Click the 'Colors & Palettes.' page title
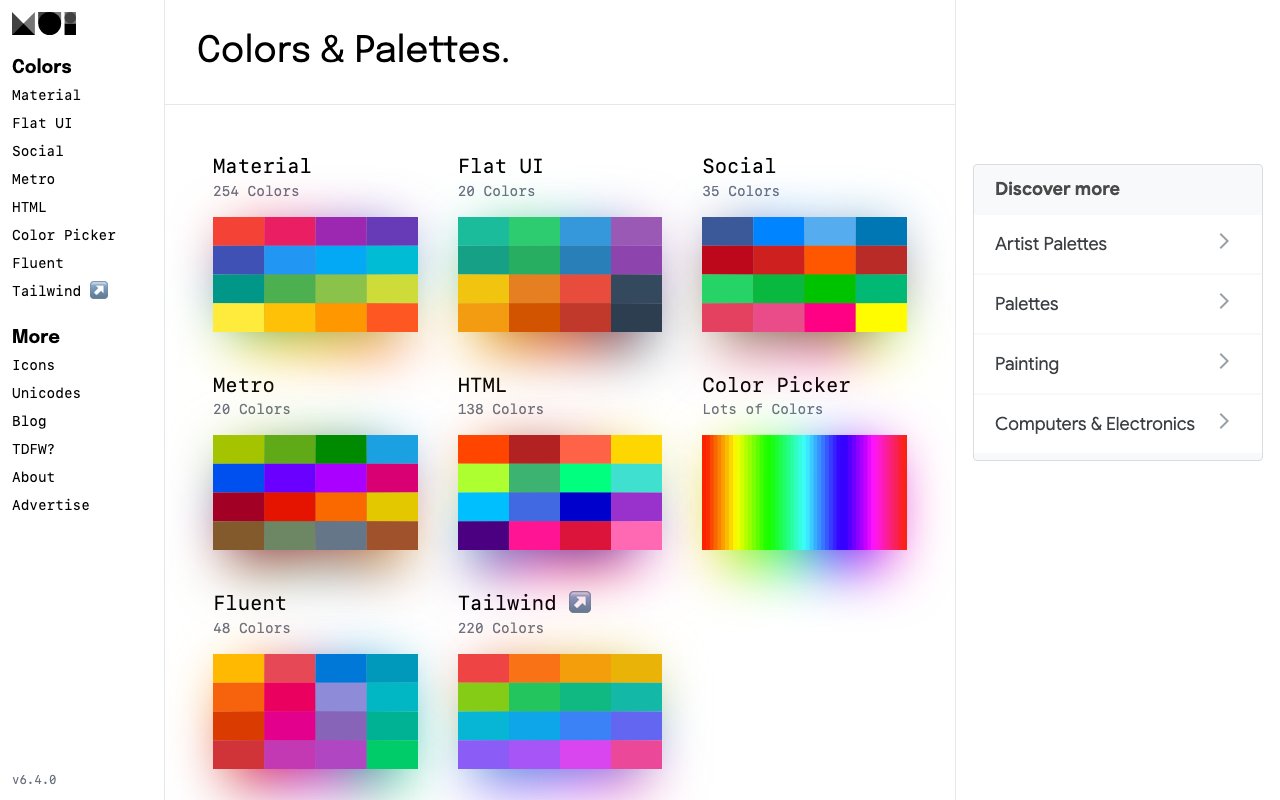1280x800 pixels. pyautogui.click(x=353, y=49)
